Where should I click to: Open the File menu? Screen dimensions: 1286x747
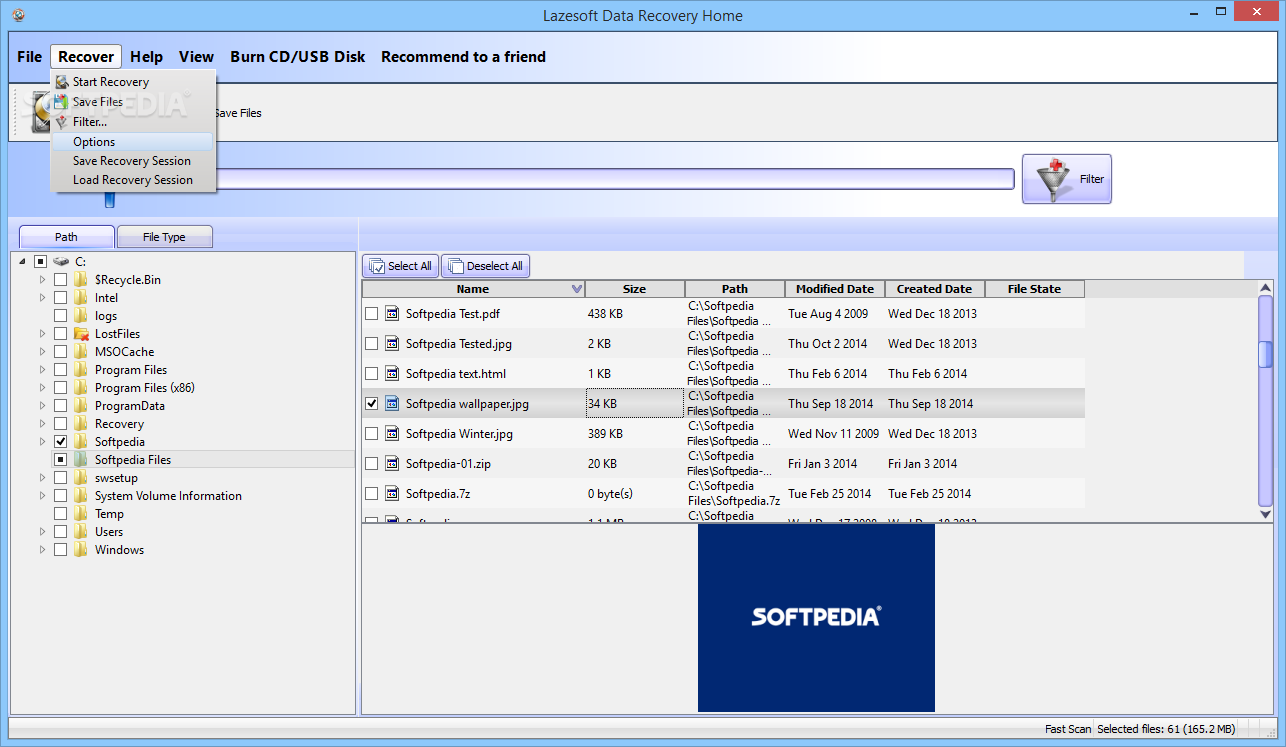29,57
